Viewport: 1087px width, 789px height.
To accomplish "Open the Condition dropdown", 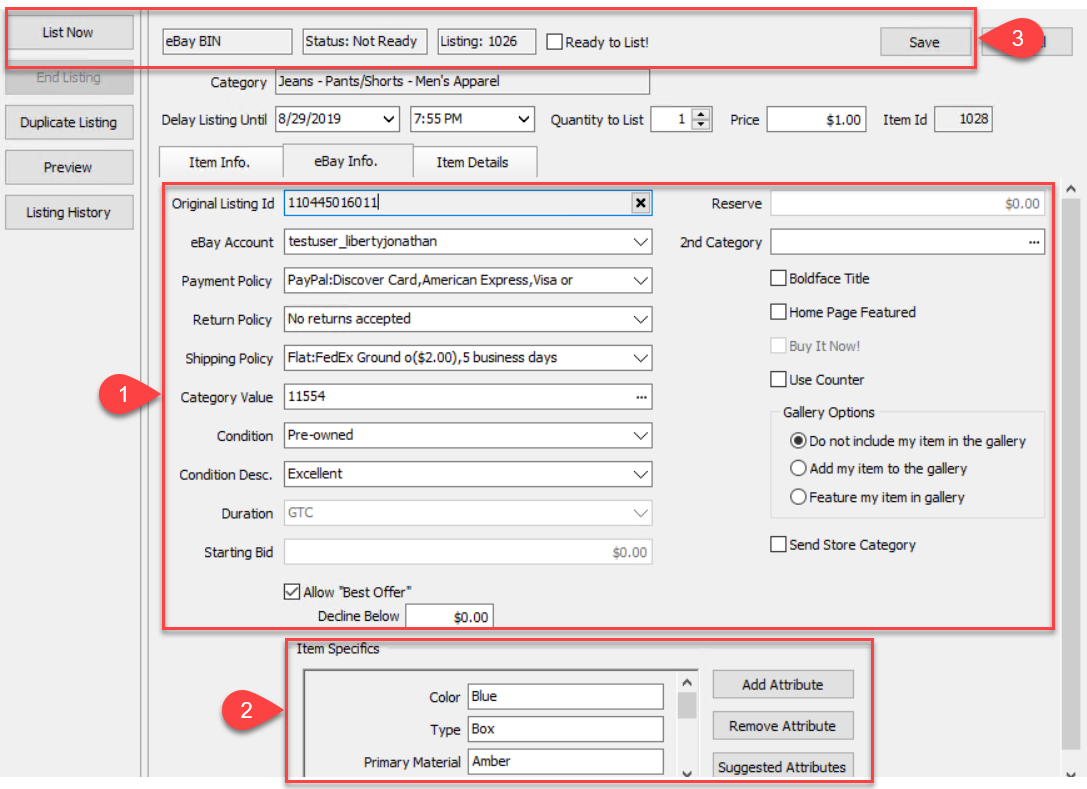I will [x=641, y=436].
